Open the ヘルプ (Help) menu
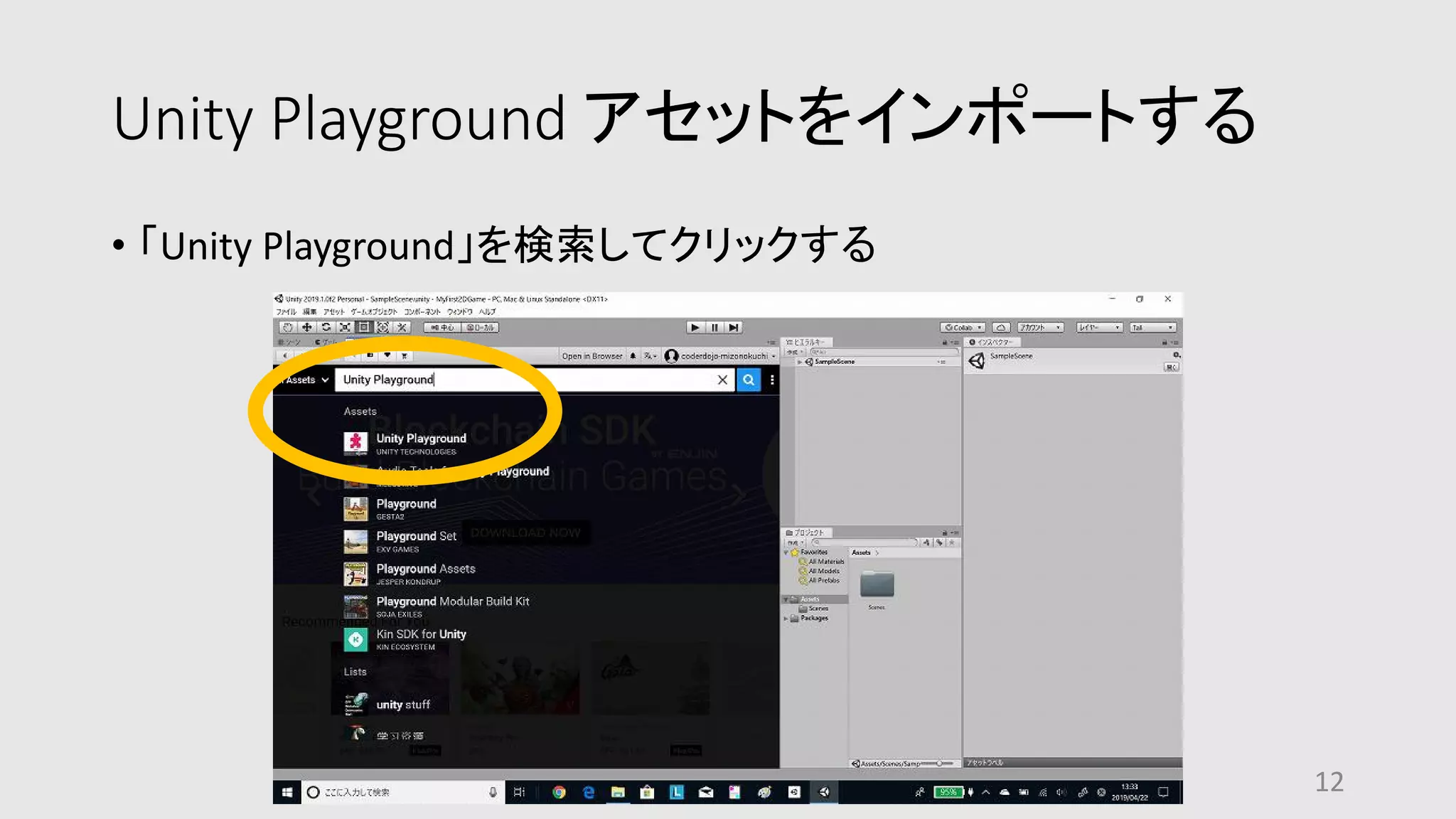 (487, 311)
